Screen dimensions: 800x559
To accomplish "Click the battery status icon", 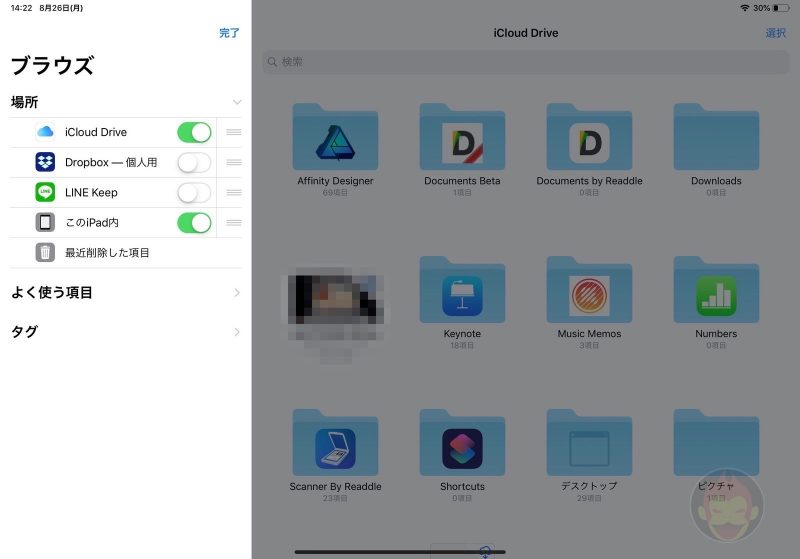I will (781, 8).
